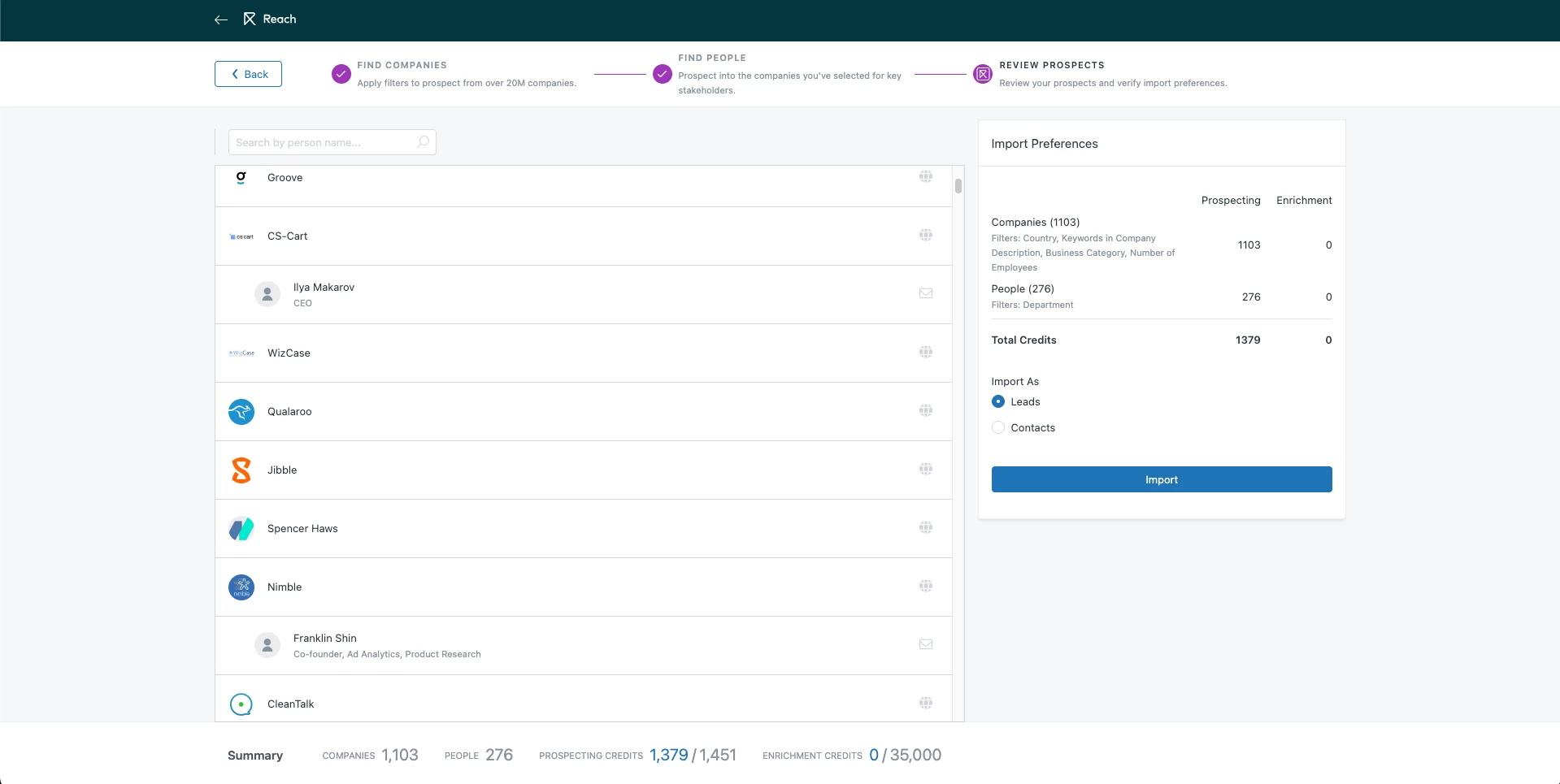Viewport: 1560px width, 784px height.
Task: Click the WizCase company logo
Action: 241,353
